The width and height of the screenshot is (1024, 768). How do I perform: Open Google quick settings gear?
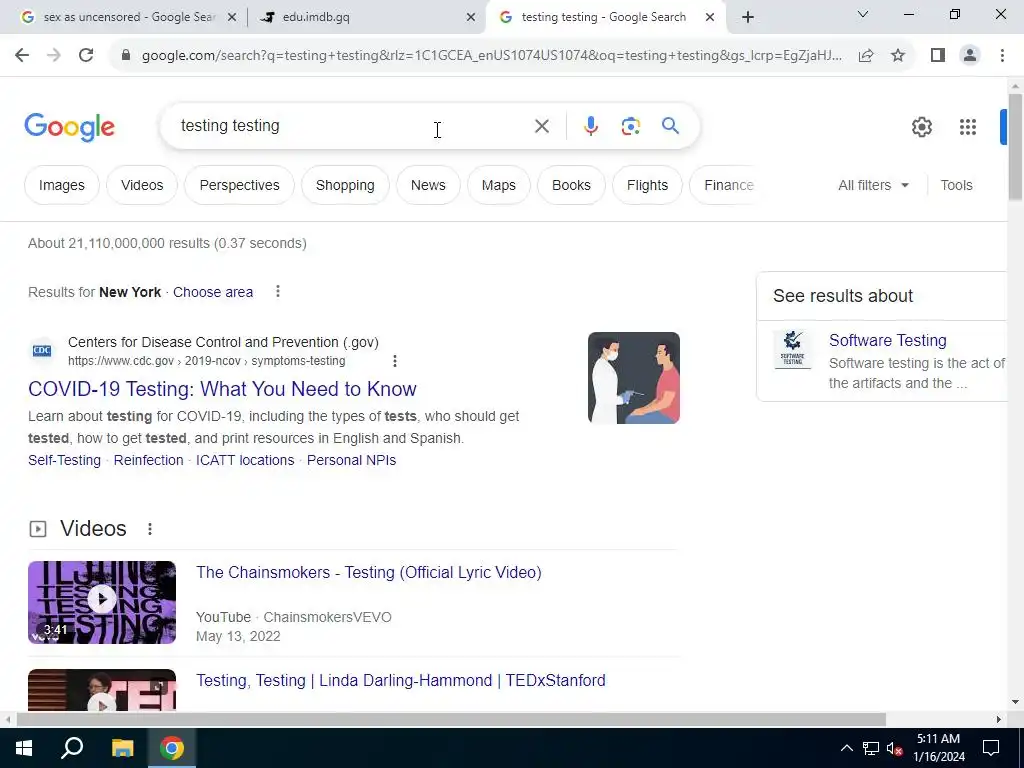pos(921,127)
